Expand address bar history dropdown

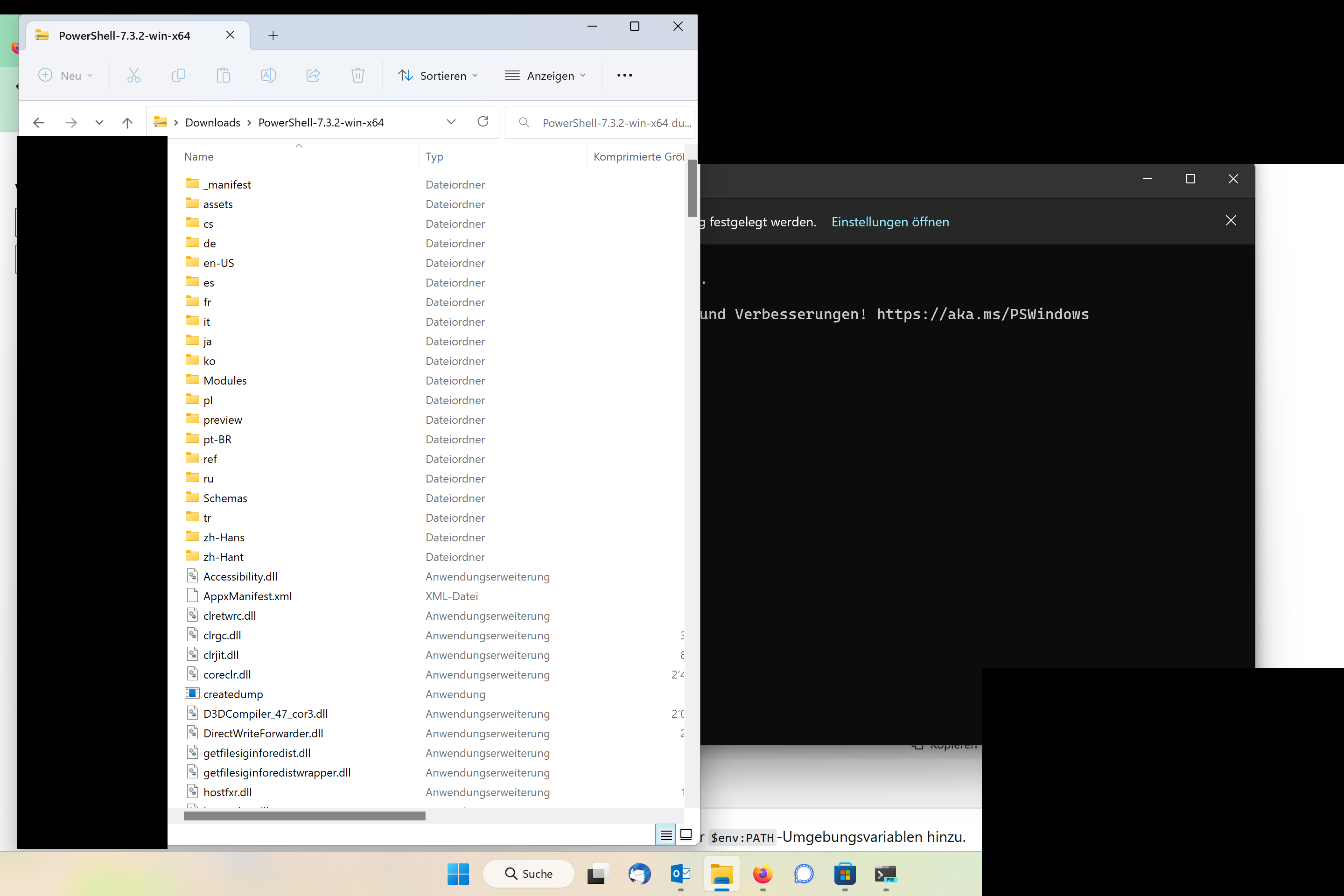point(451,122)
